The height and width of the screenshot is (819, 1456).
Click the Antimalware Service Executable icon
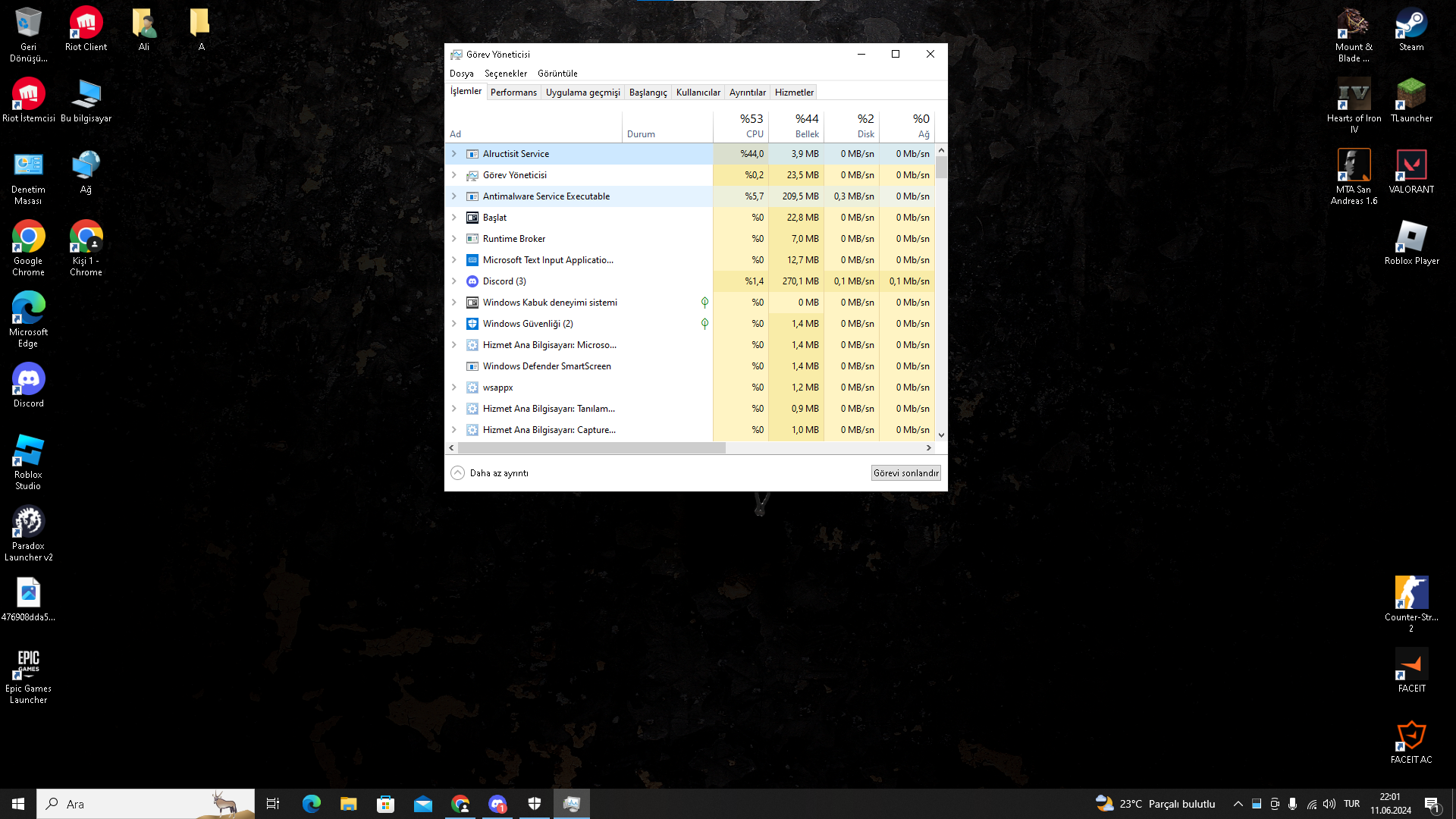pyautogui.click(x=472, y=196)
